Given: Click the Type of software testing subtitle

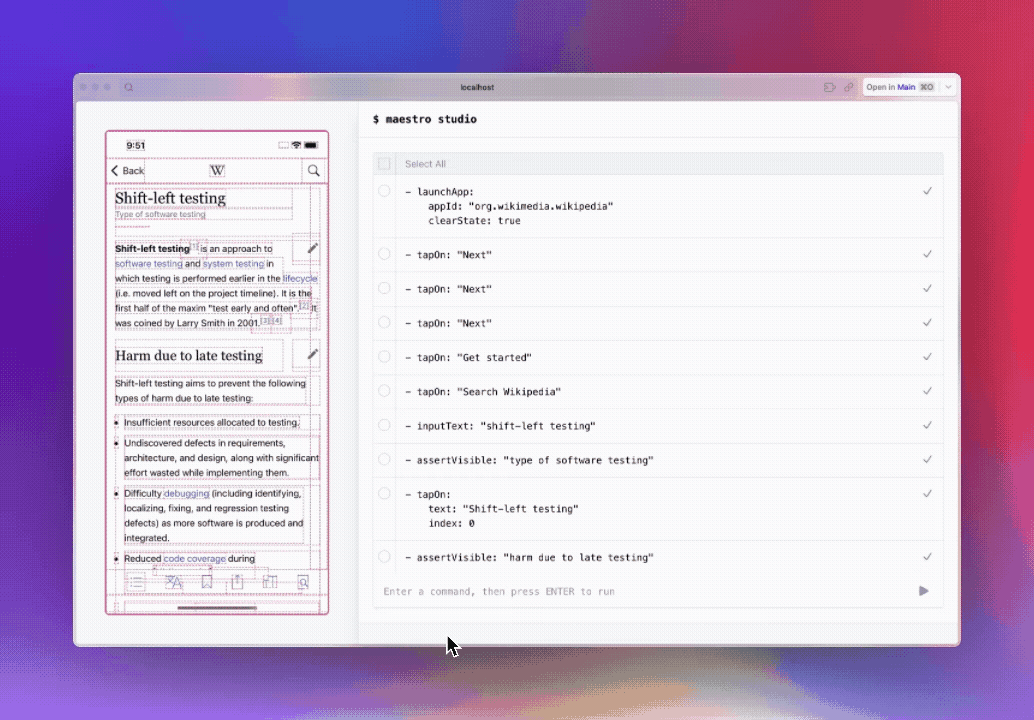Looking at the screenshot, I should [160, 214].
